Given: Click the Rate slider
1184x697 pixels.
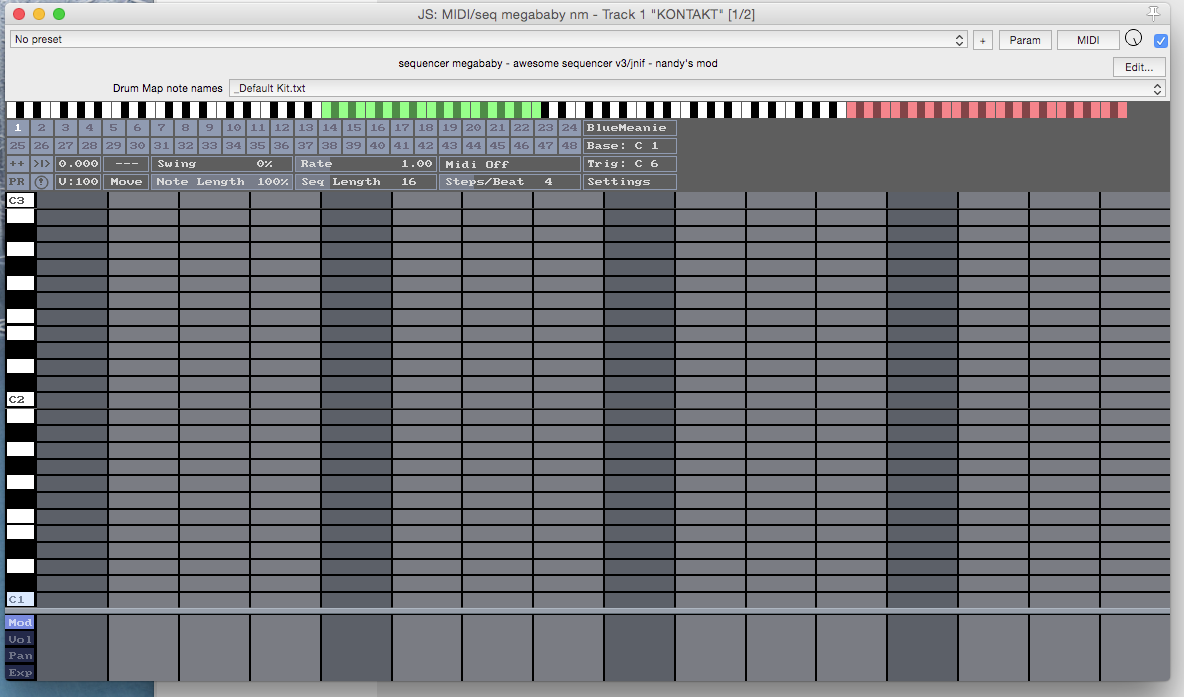Looking at the screenshot, I should (366, 164).
